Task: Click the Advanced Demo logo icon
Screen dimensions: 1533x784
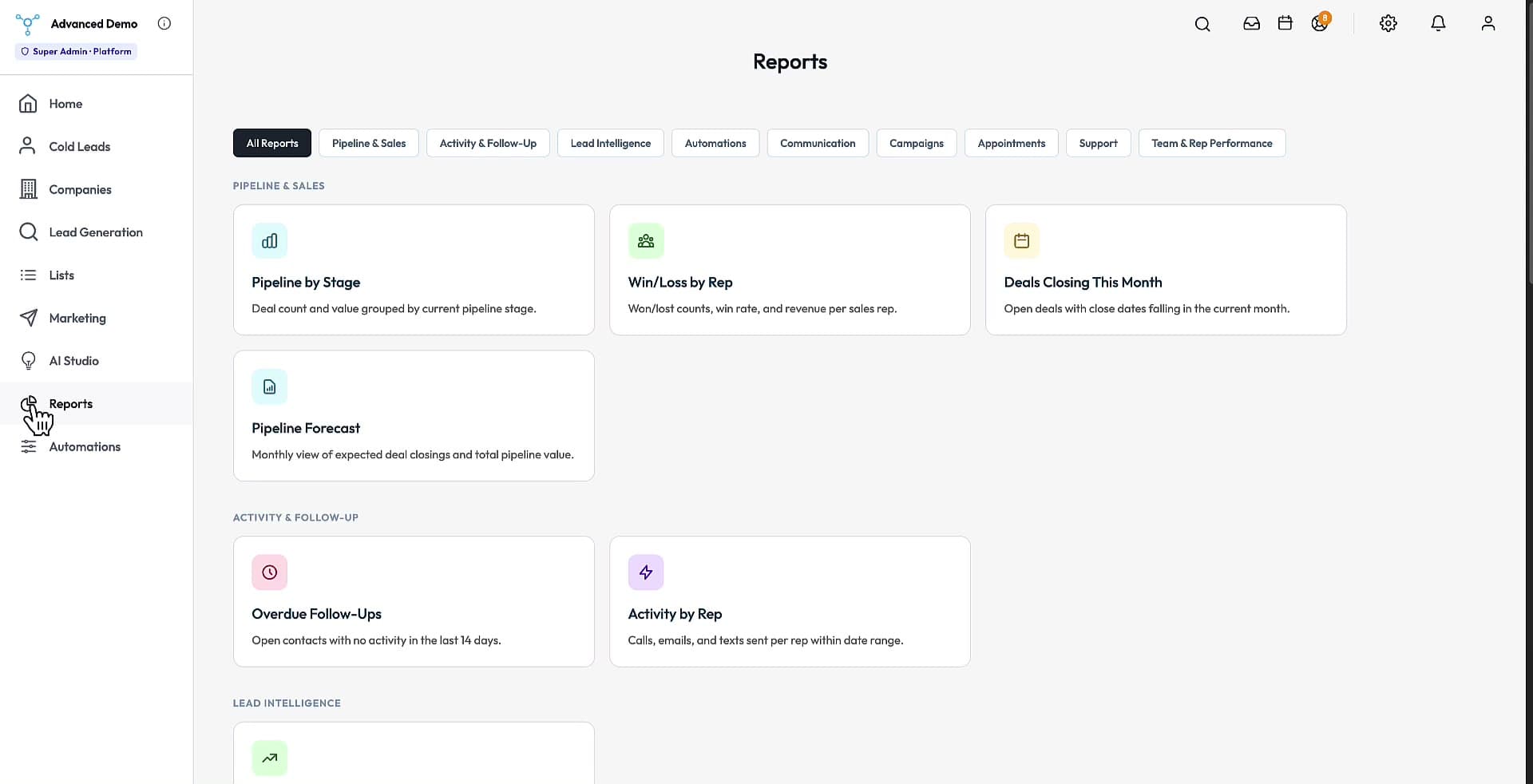Action: pos(28,24)
